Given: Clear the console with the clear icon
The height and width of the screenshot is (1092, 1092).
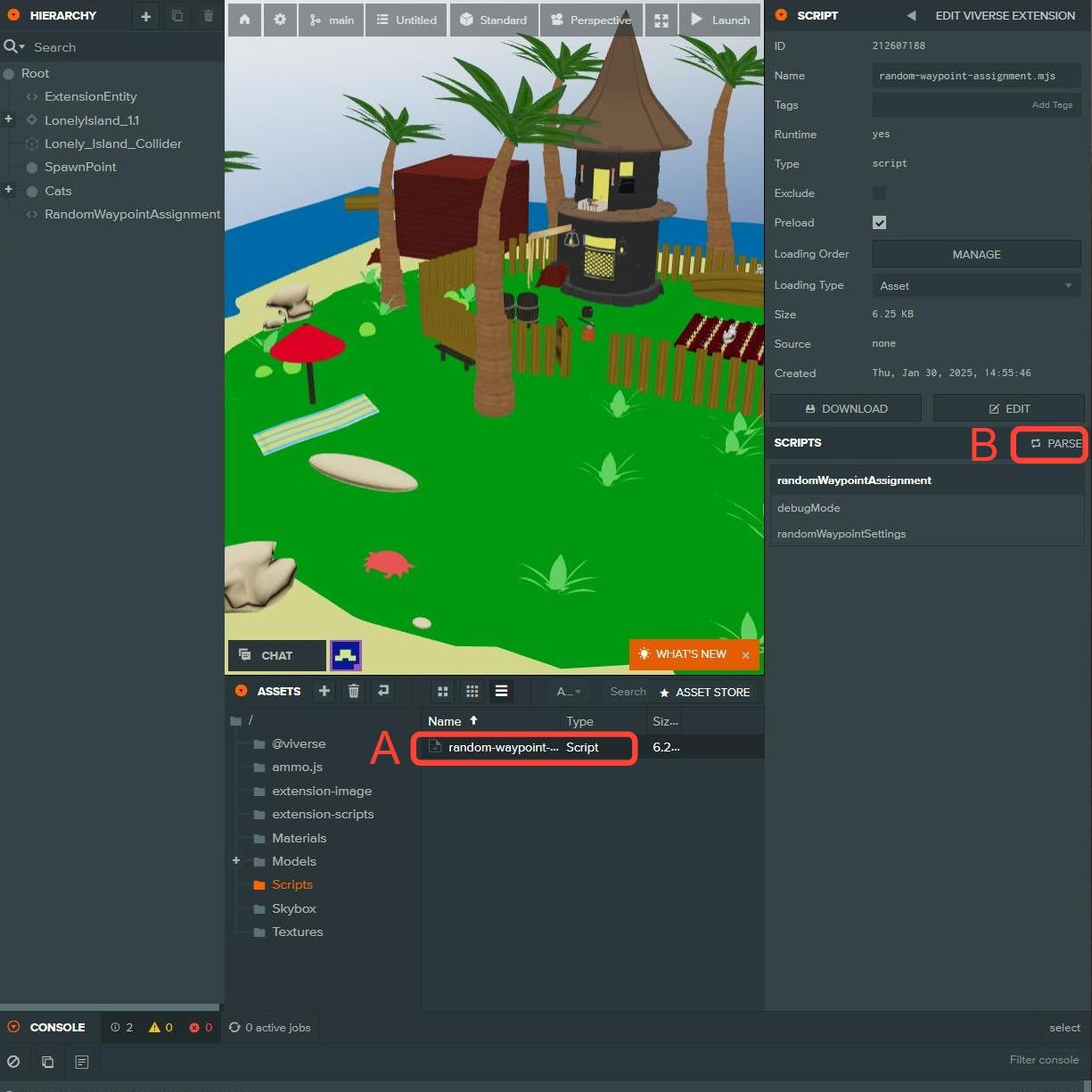Looking at the screenshot, I should pyautogui.click(x=13, y=1062).
